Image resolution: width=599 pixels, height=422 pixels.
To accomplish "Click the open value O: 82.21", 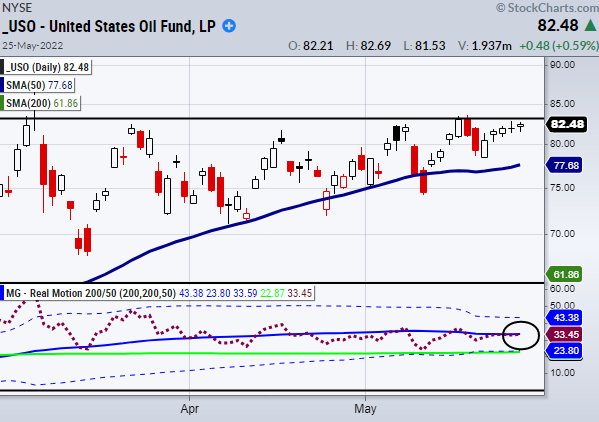I will 310,46.
